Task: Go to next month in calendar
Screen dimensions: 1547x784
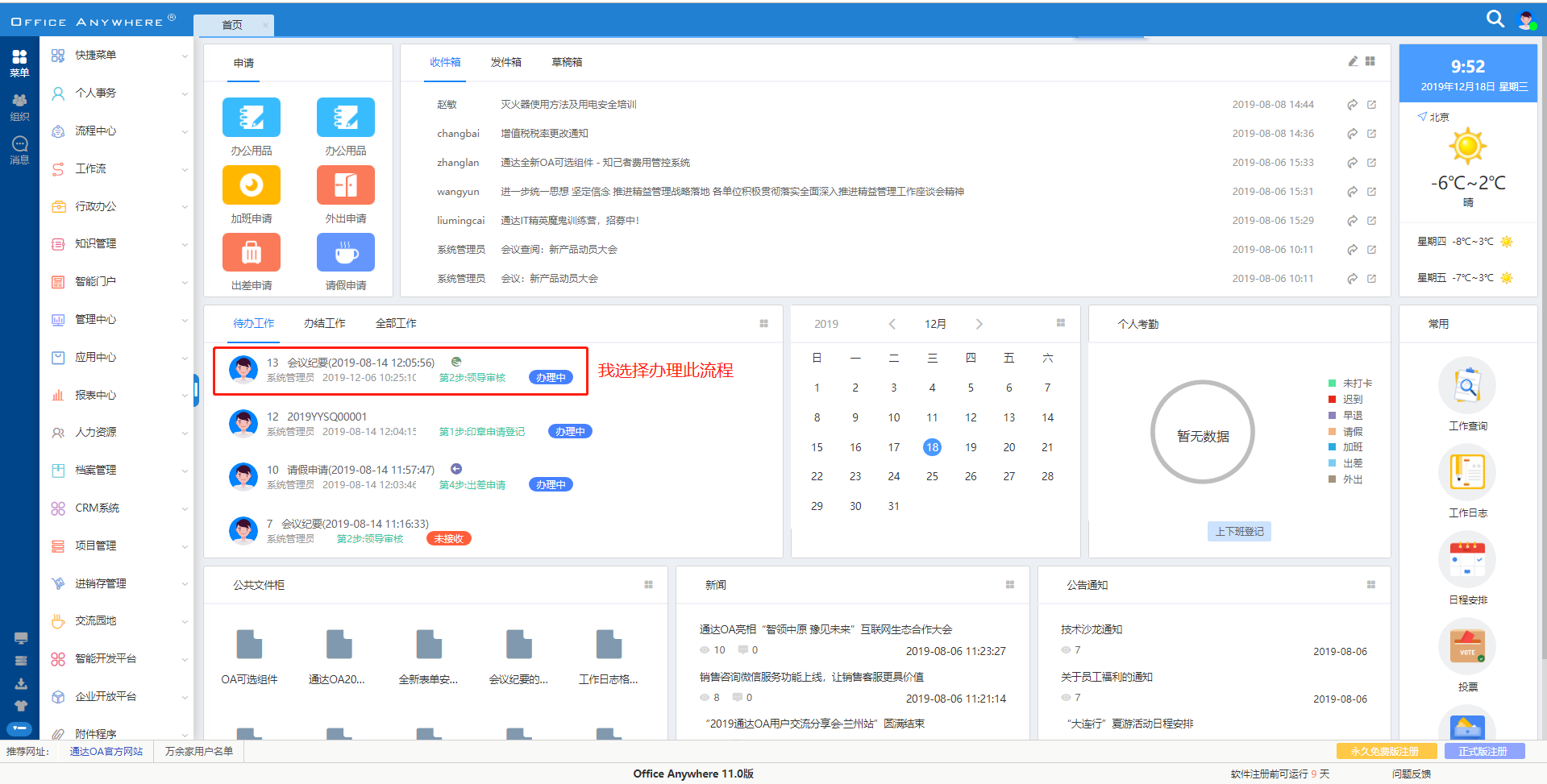Action: pyautogui.click(x=979, y=324)
